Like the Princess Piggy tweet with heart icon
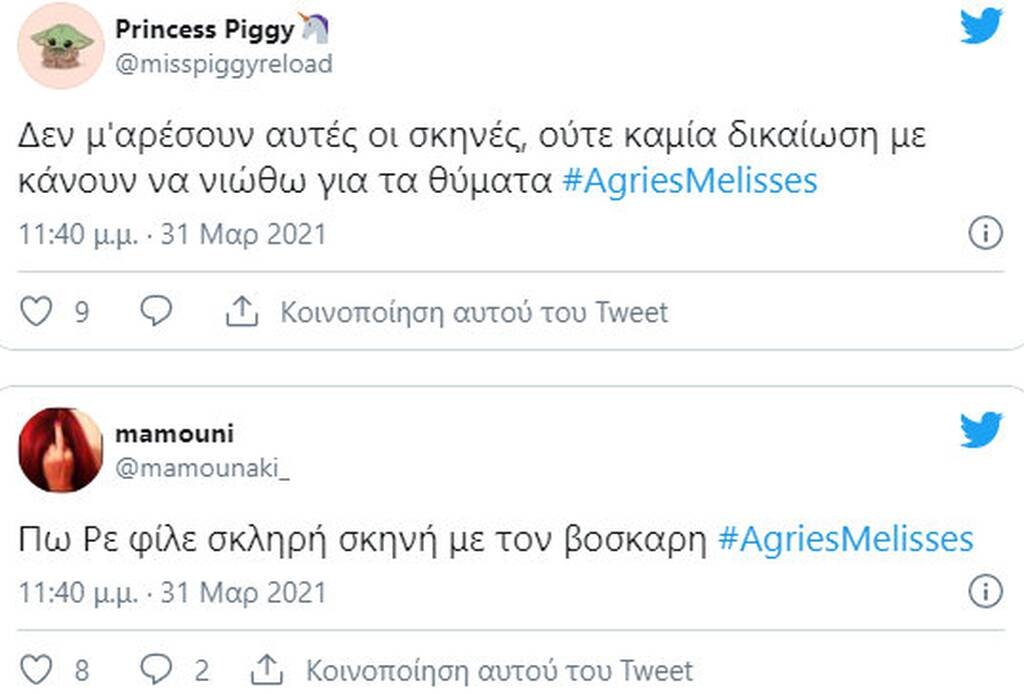 point(36,311)
